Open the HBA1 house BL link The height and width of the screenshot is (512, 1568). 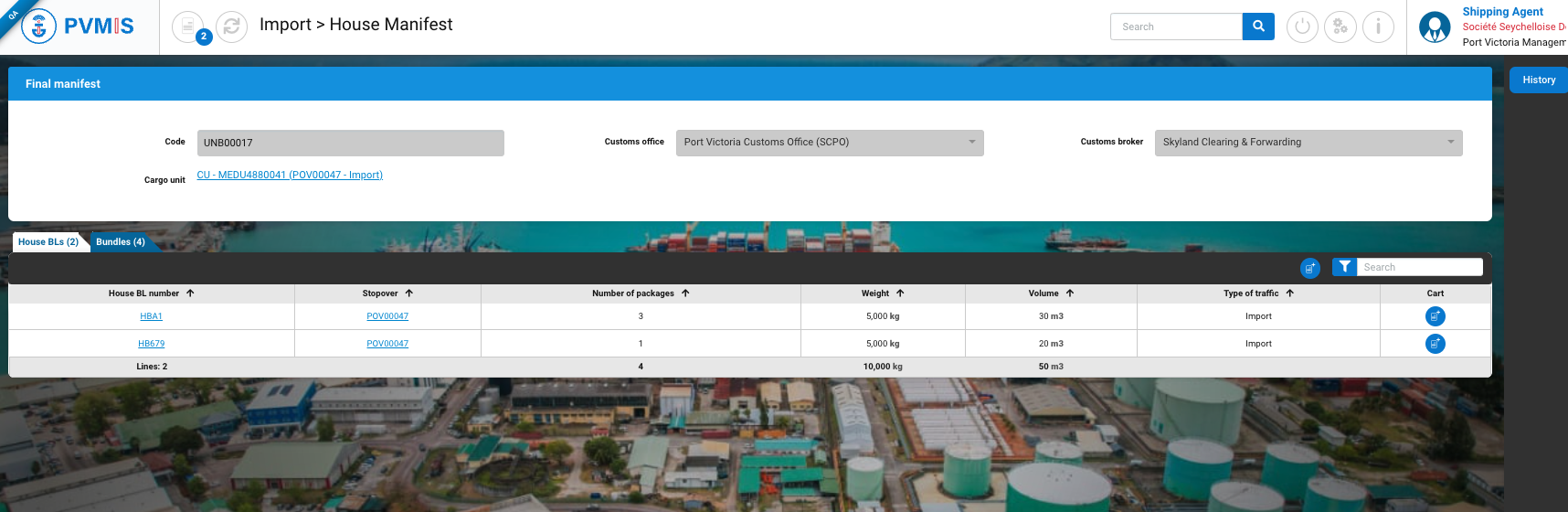[x=151, y=316]
